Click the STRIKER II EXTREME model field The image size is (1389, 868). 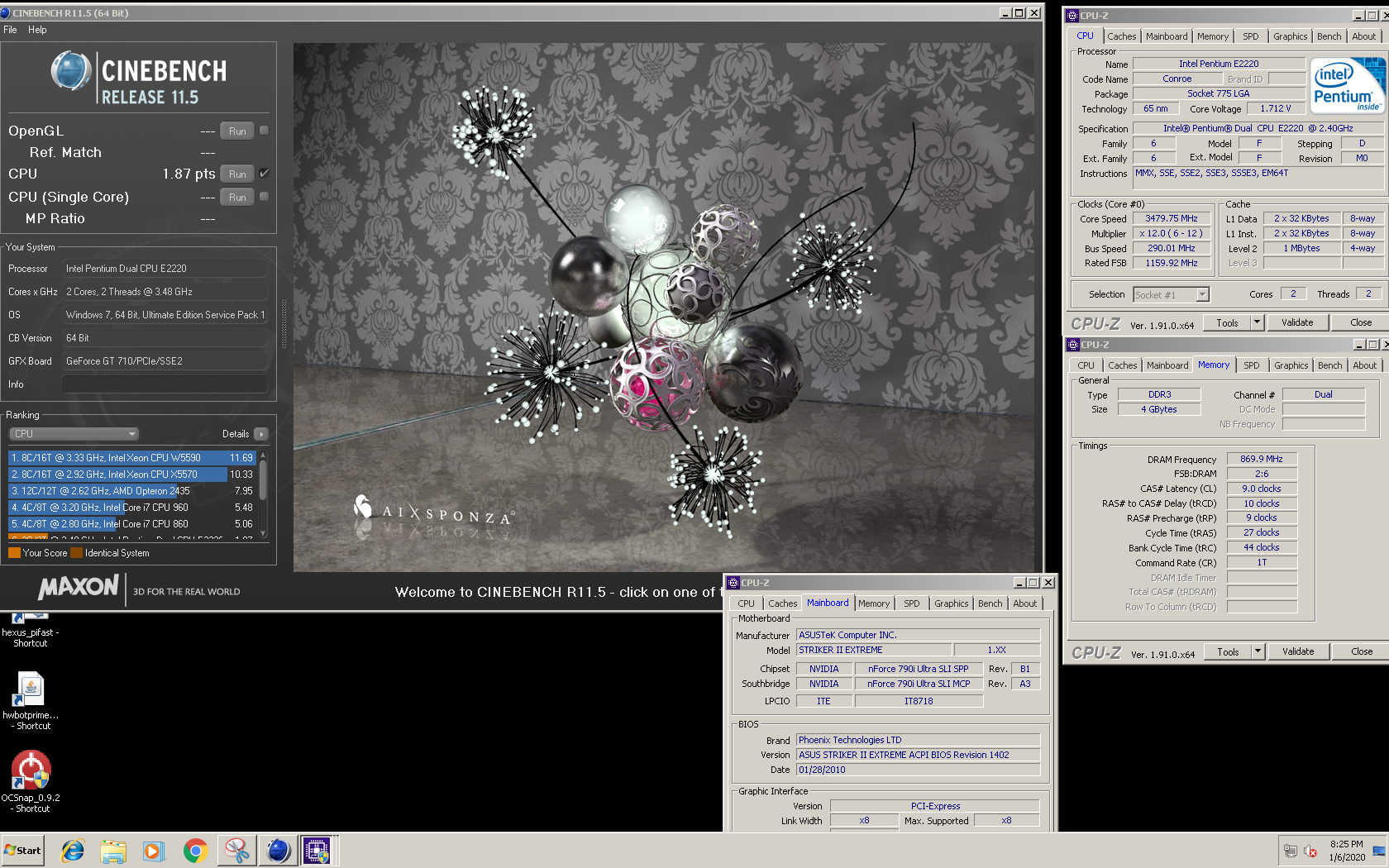pos(874,650)
